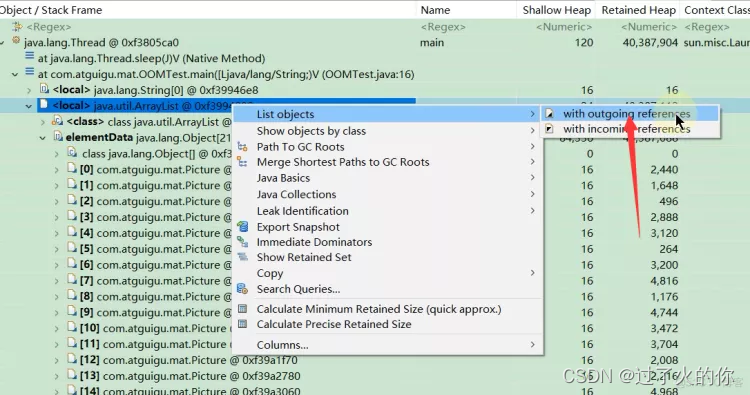Sort by the Retained Heap column header
This screenshot has width=750, height=395.
pos(638,10)
